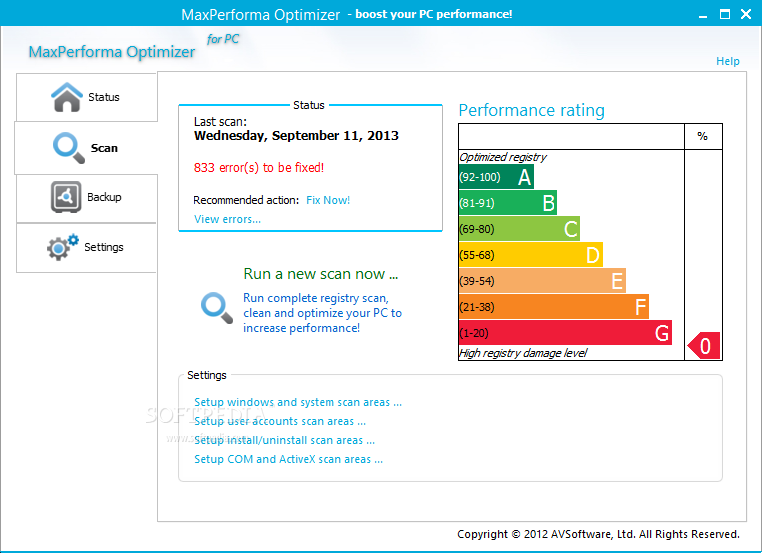Click the Settings gears icon
Image resolution: width=762 pixels, height=553 pixels.
(63, 247)
